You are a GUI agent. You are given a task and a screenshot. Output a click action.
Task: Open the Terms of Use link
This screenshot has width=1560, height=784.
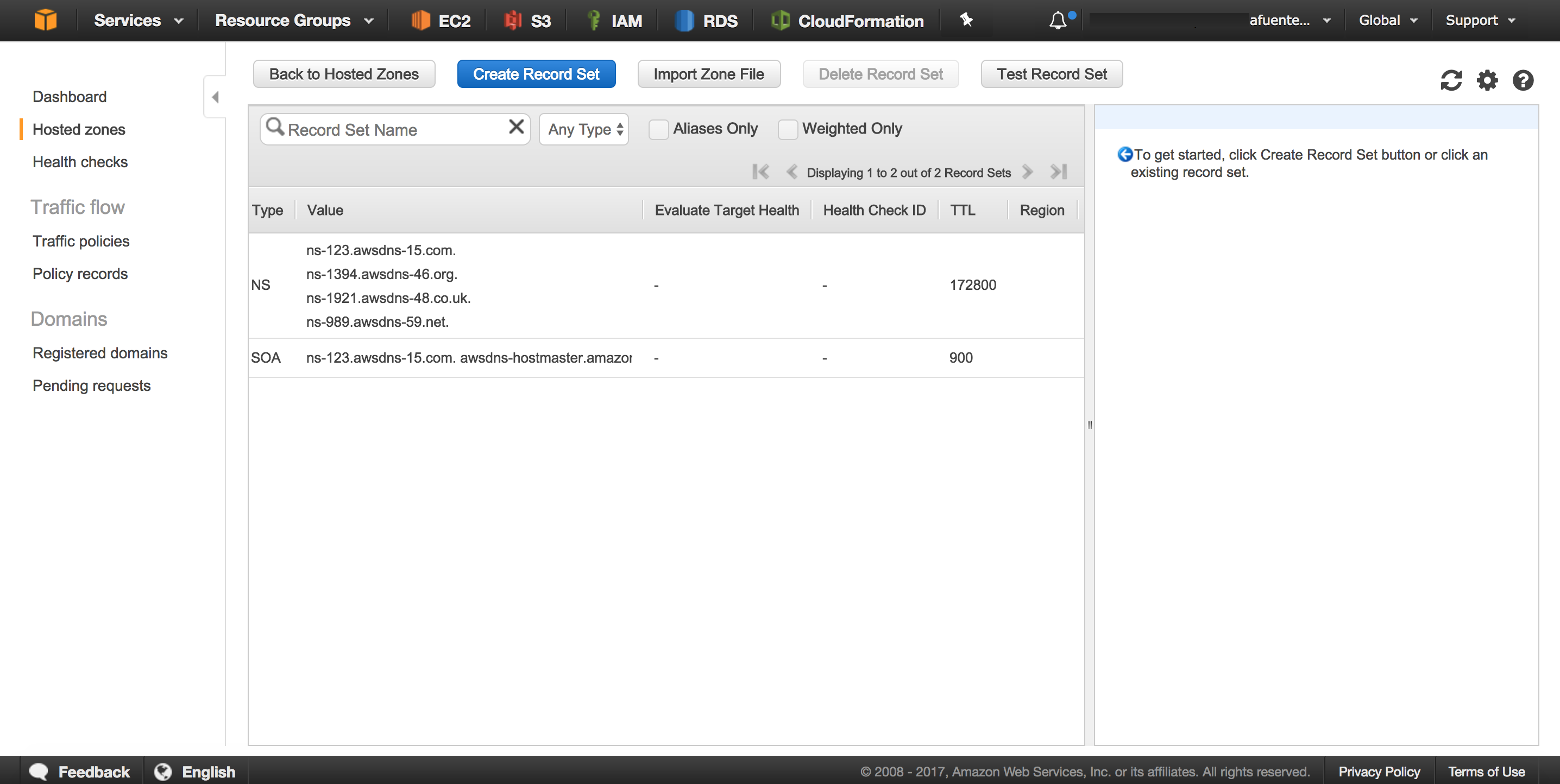[1486, 772]
